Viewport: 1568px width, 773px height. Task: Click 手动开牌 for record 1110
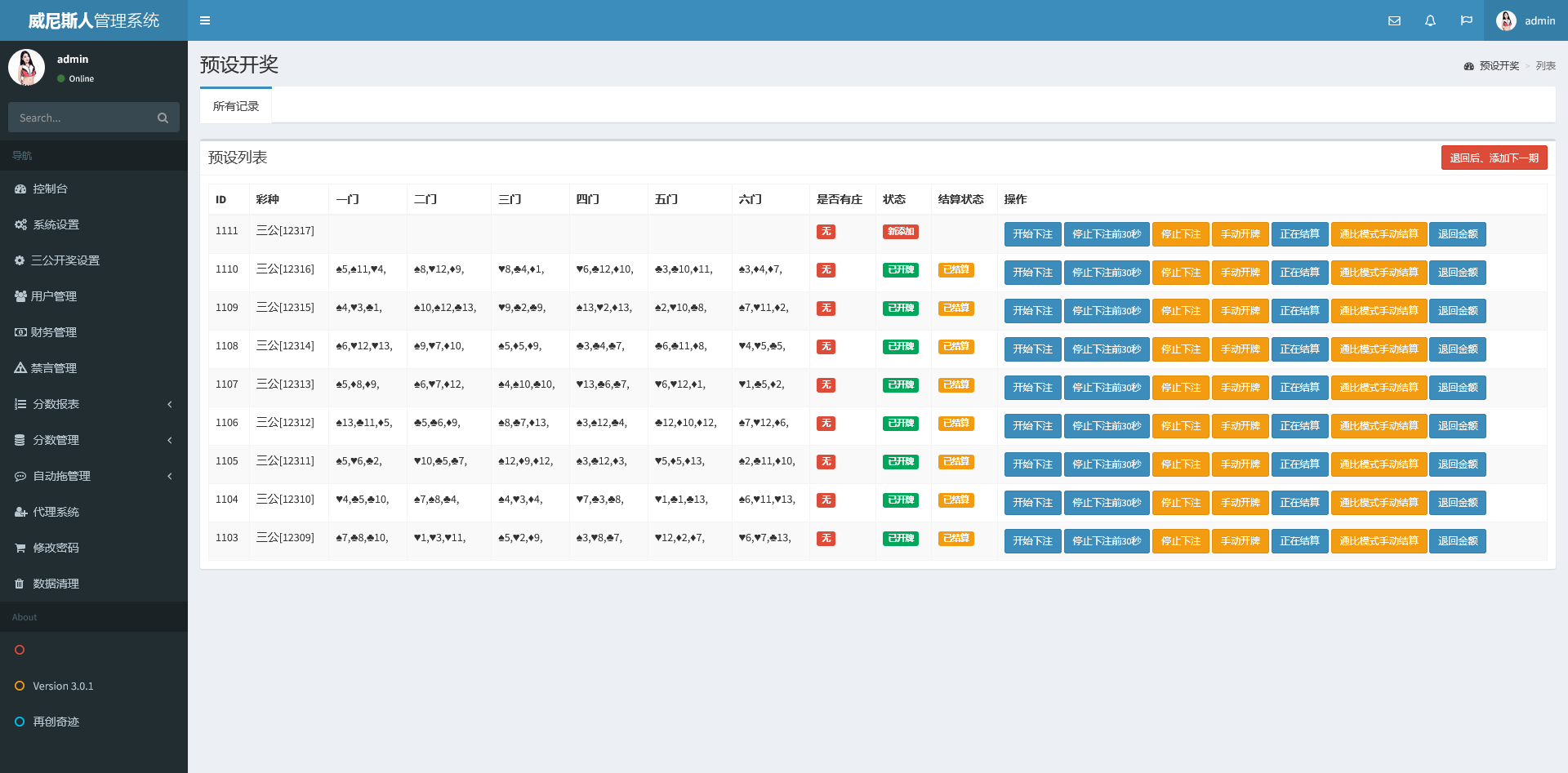[x=1240, y=273]
